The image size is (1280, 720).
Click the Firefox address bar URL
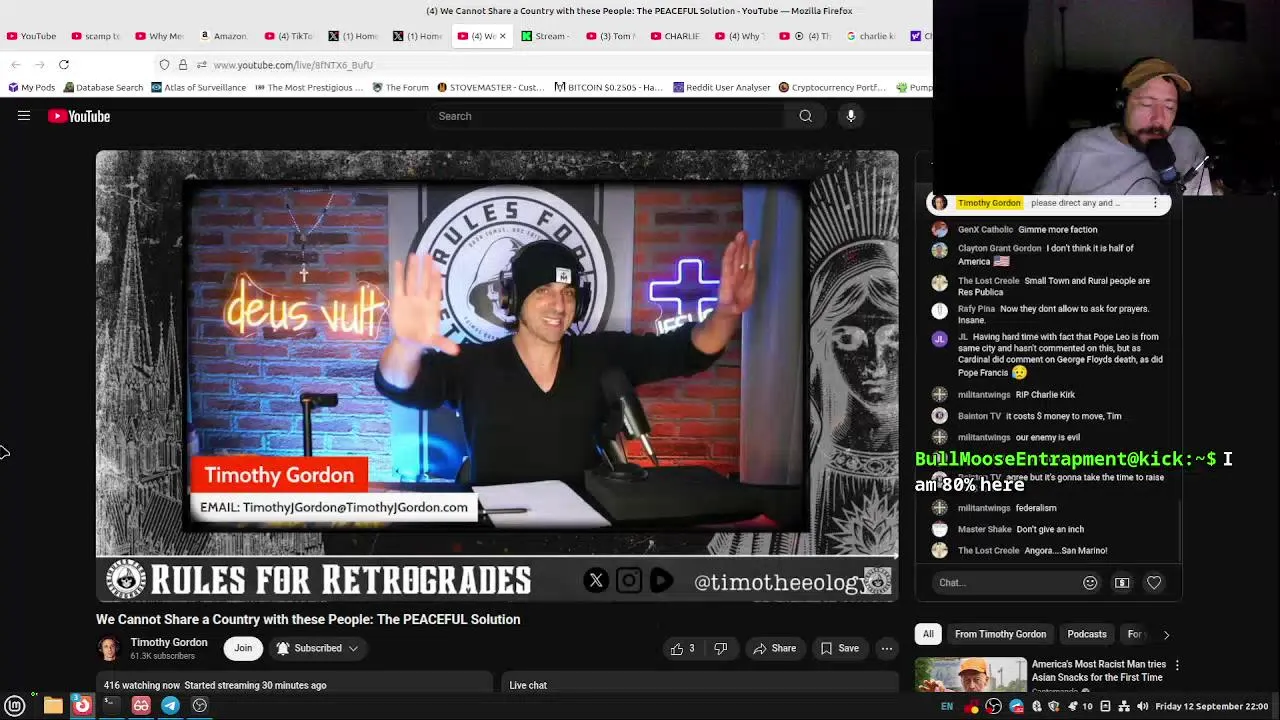[293, 65]
